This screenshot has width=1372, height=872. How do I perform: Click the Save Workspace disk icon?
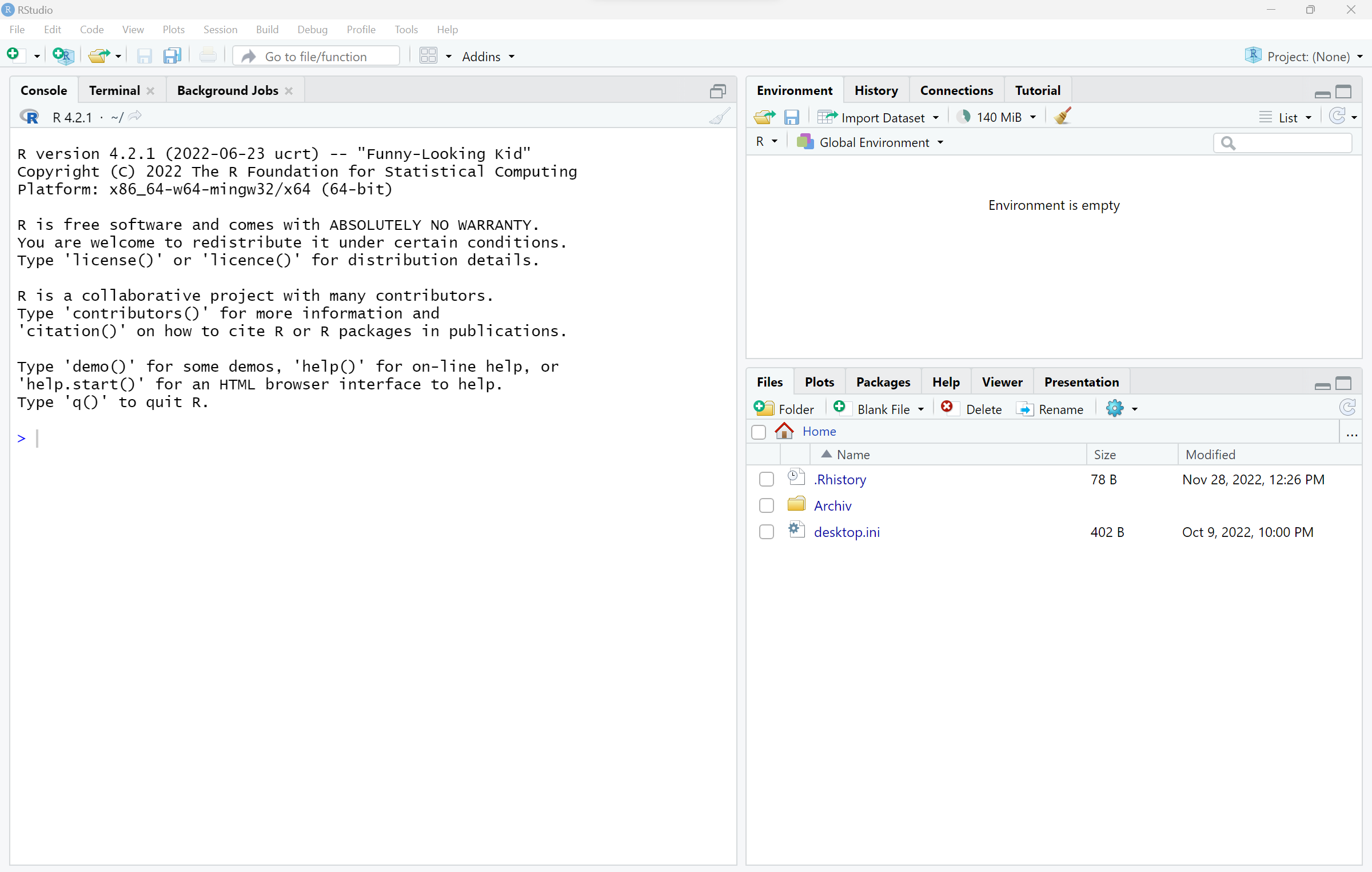coord(791,117)
